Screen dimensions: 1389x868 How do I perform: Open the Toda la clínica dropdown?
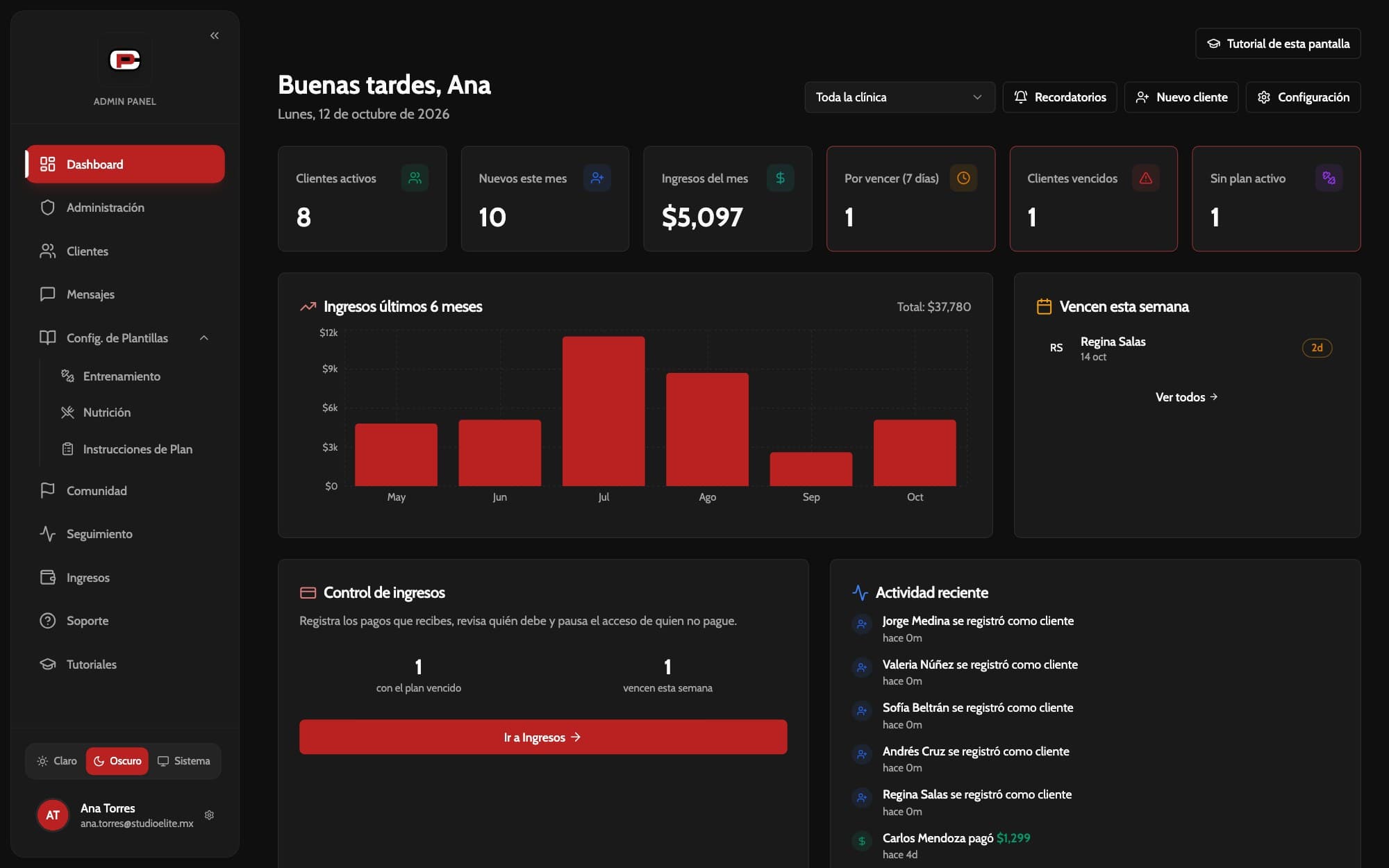point(899,97)
